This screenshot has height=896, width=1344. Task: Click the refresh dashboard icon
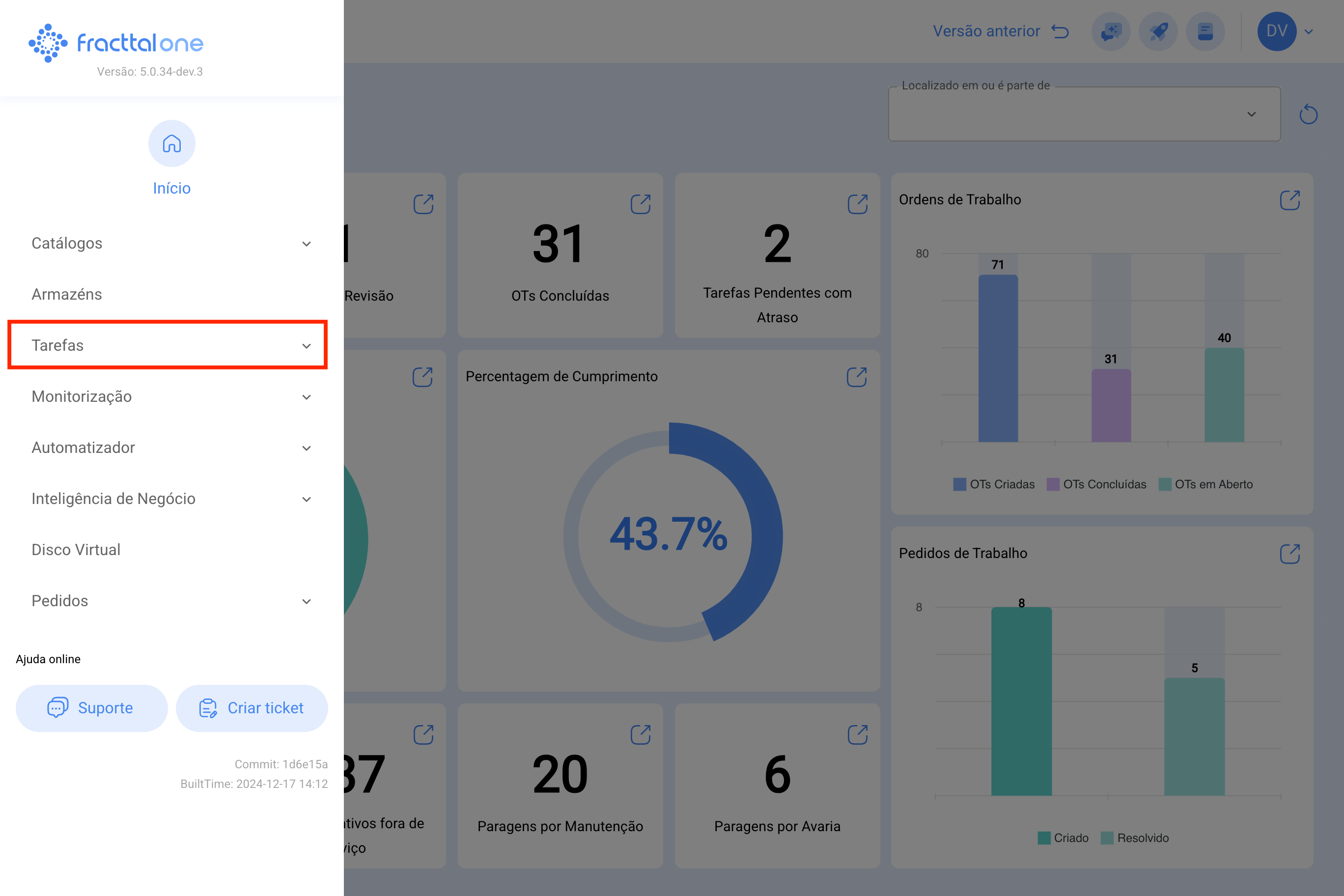[x=1308, y=114]
